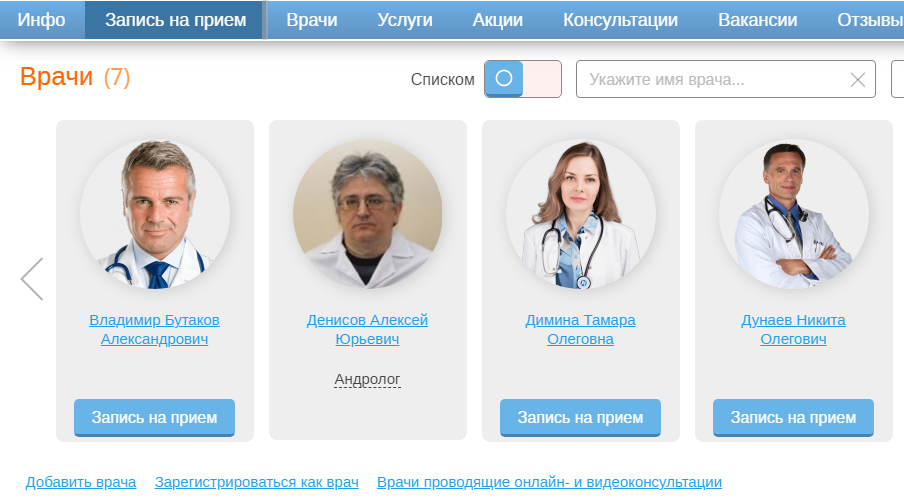Toggle the Списком list view switch
This screenshot has width=904, height=498.
[x=522, y=79]
